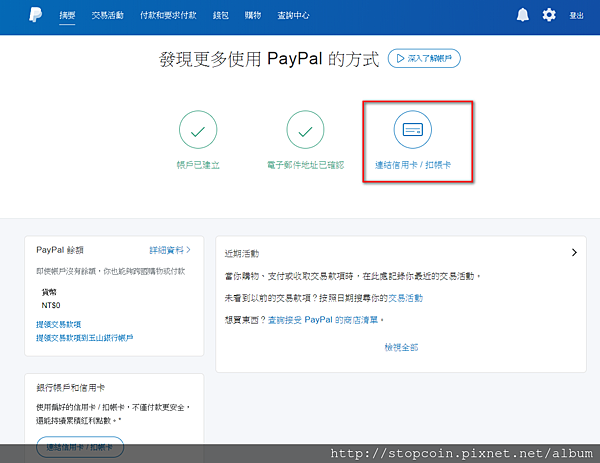Click the 檢視全部 link
600x463 pixels.
pyautogui.click(x=401, y=347)
